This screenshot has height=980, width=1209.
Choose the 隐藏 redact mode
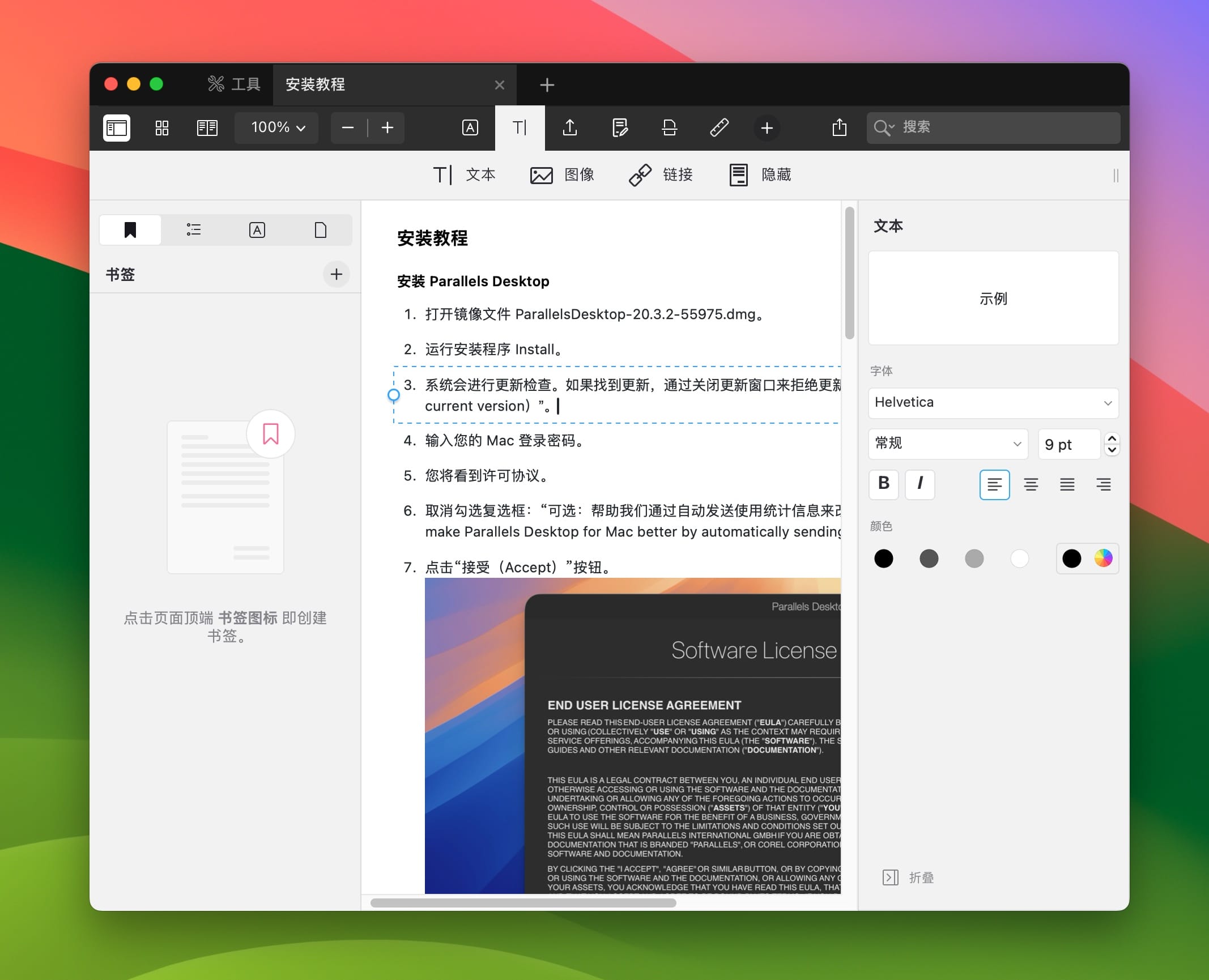(760, 174)
